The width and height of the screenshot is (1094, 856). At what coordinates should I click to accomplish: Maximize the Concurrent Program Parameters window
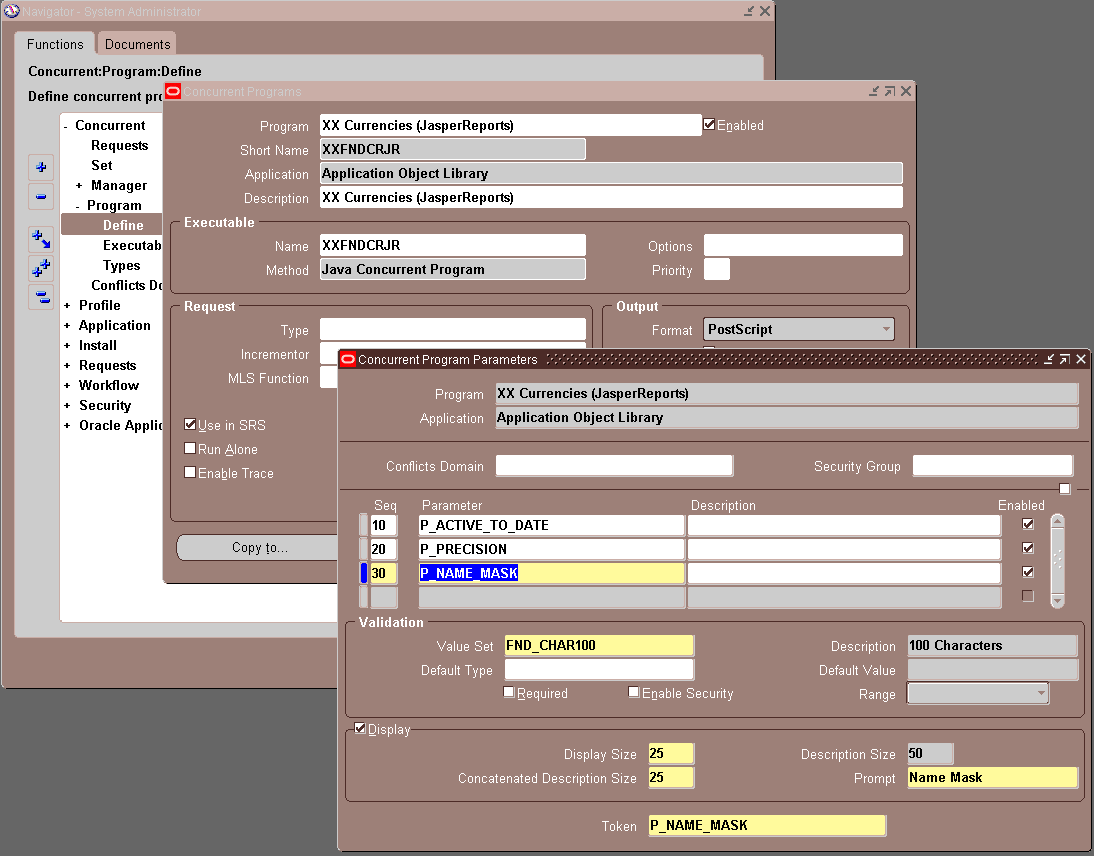(x=1065, y=359)
